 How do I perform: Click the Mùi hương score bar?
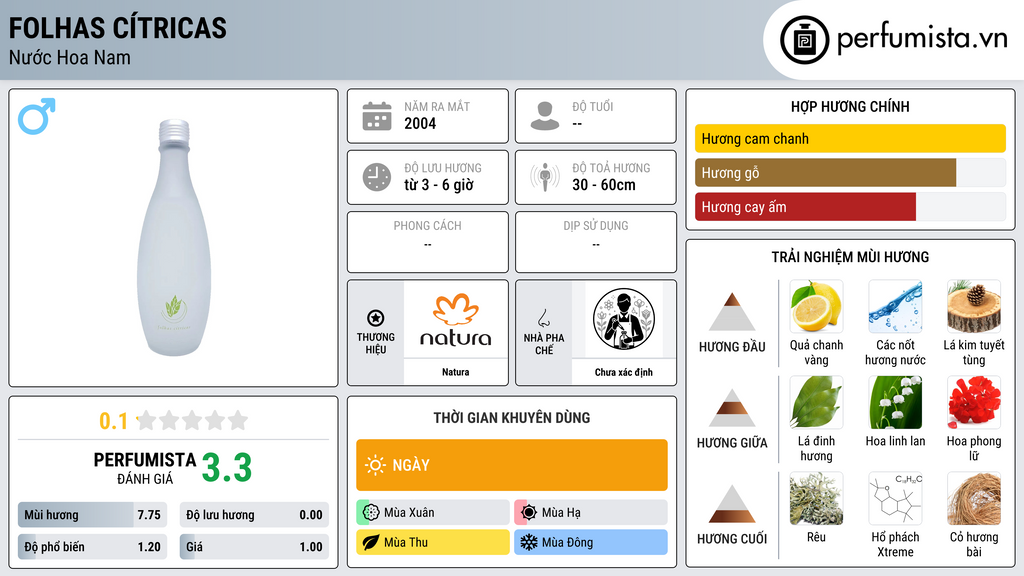click(92, 515)
